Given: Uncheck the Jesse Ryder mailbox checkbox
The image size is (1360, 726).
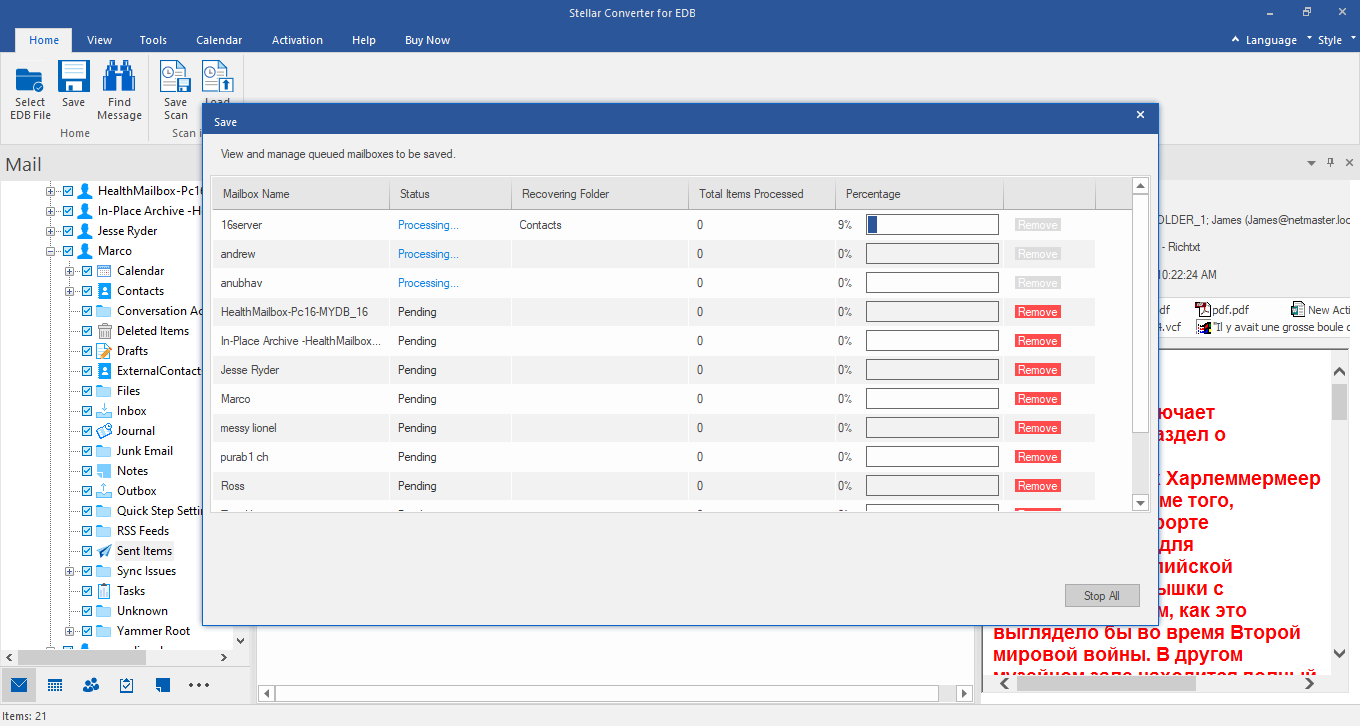Looking at the screenshot, I should [68, 231].
